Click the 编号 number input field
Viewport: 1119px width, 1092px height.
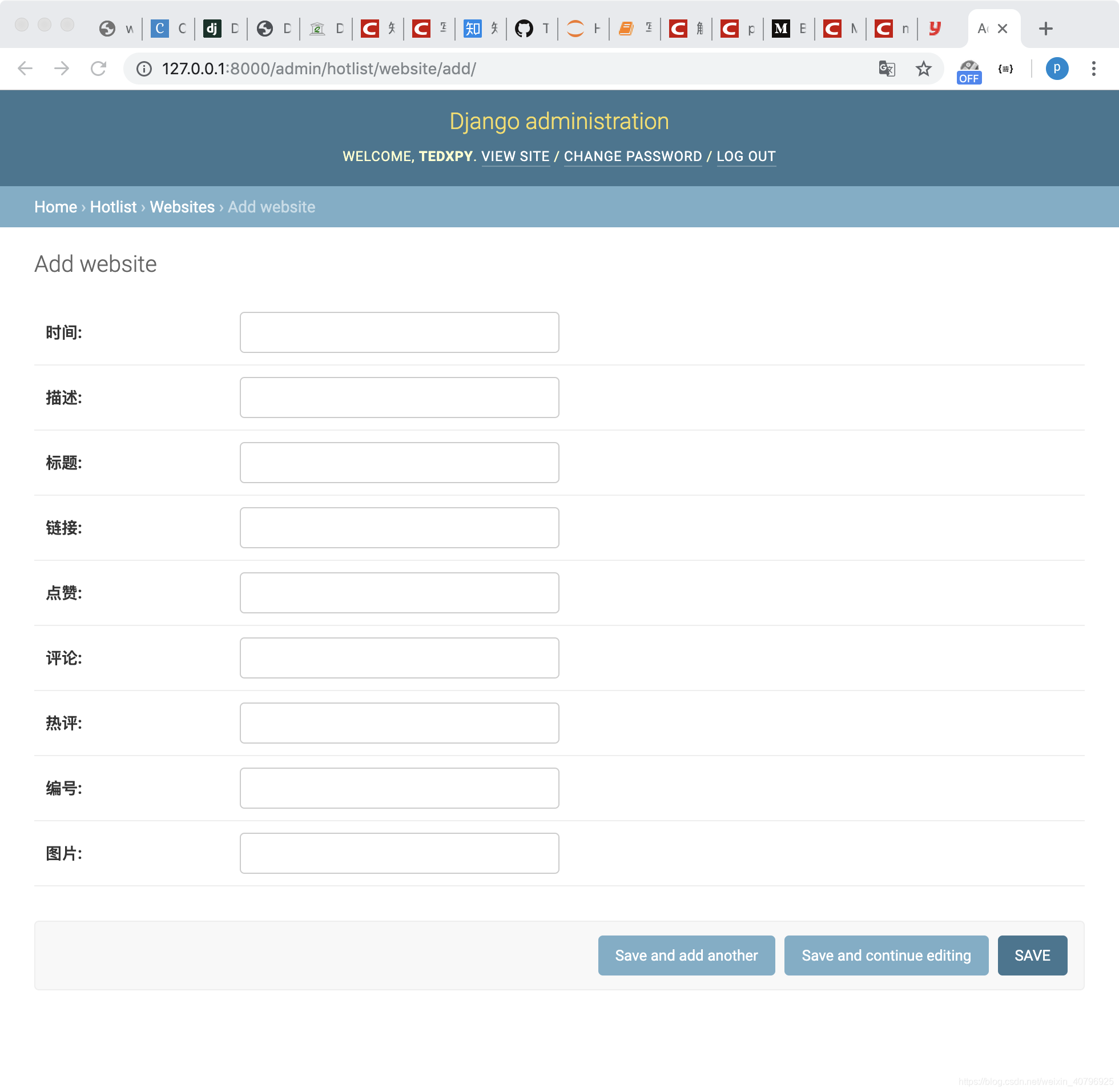[x=399, y=788]
